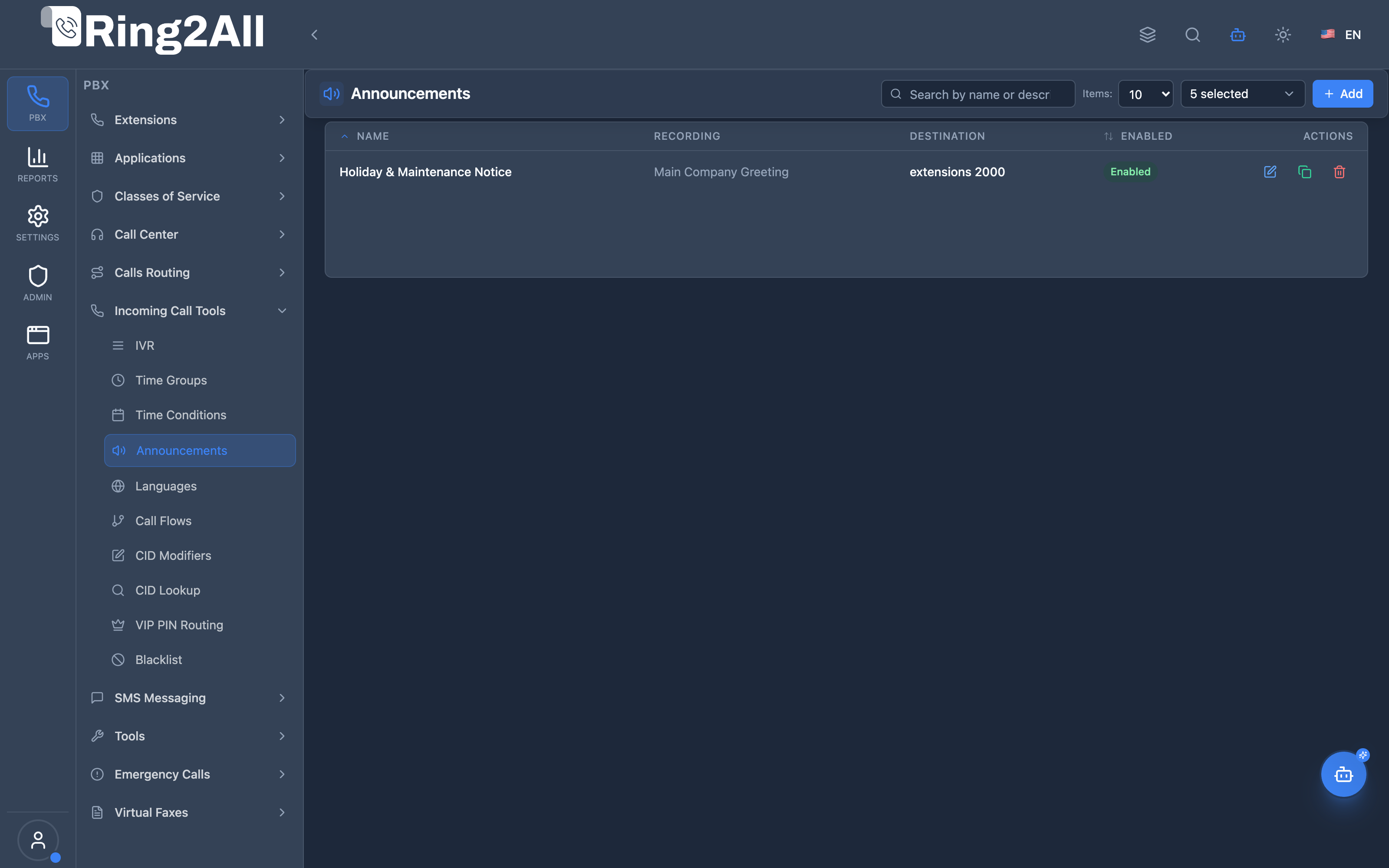Viewport: 1389px width, 868px height.
Task: Edit the Holiday & Maintenance Notice announcement
Action: point(1270,172)
